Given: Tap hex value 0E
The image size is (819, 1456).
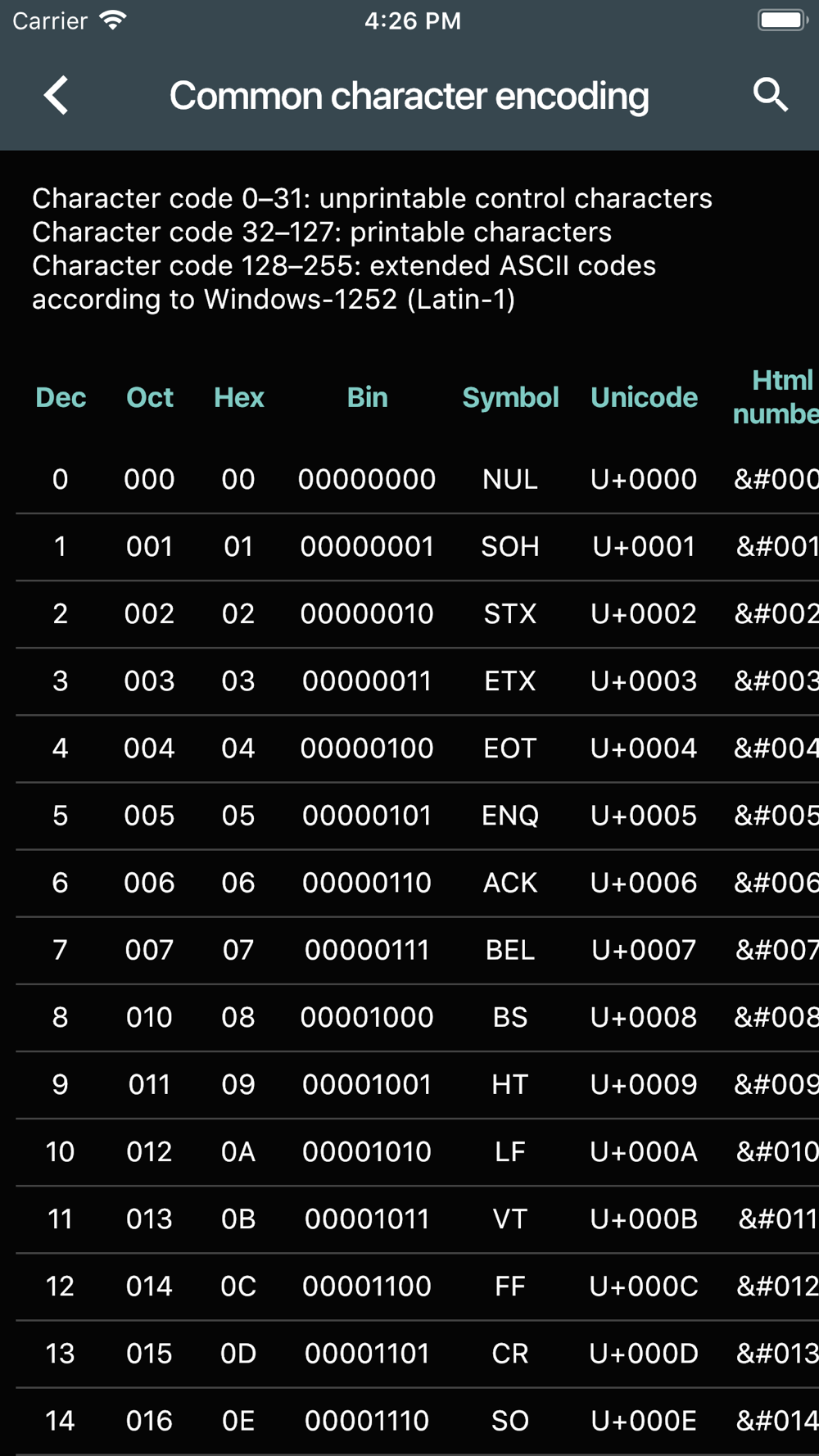Looking at the screenshot, I should [x=238, y=1420].
